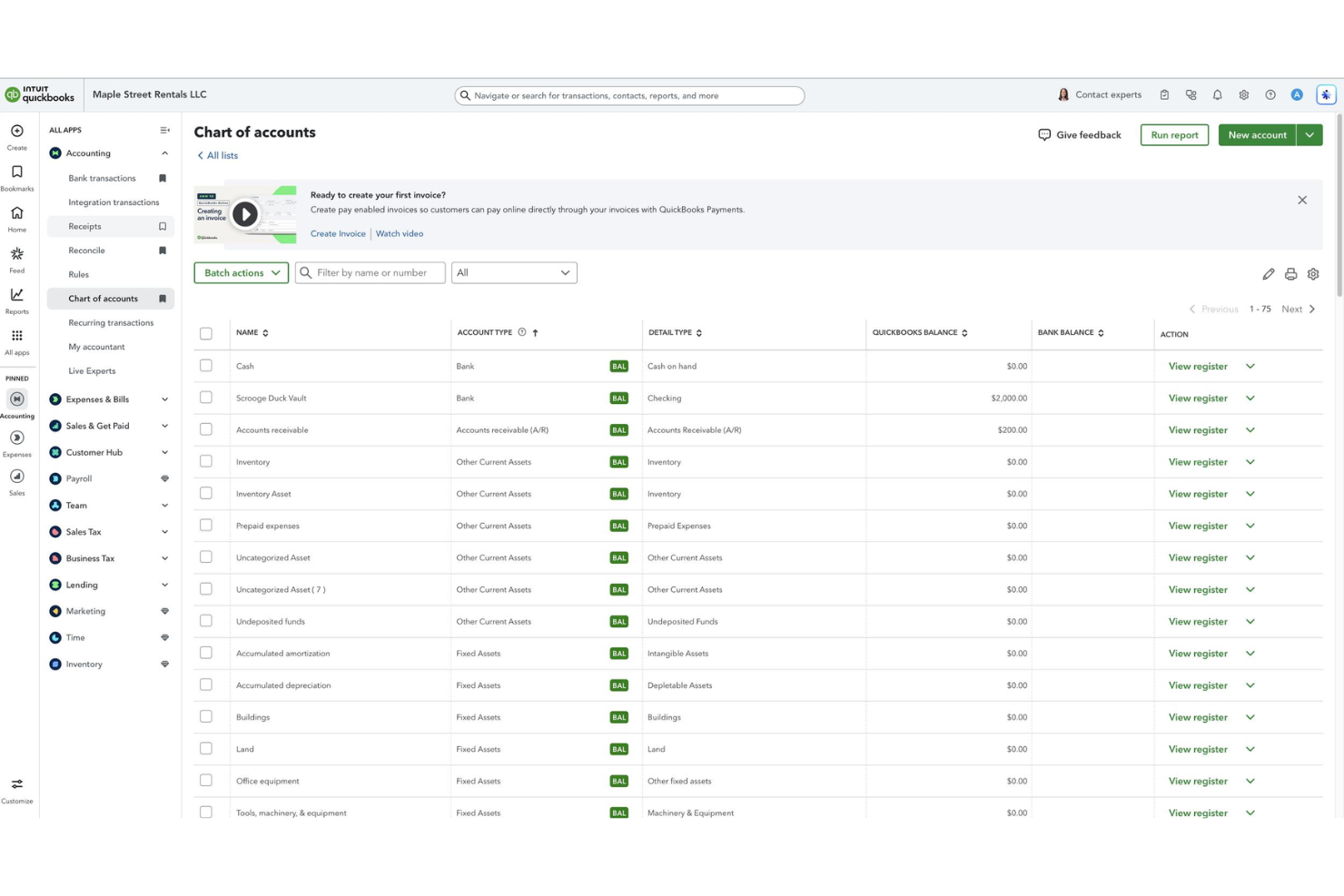This screenshot has width=1344, height=896.
Task: Open the All filter dropdown
Action: (514, 272)
